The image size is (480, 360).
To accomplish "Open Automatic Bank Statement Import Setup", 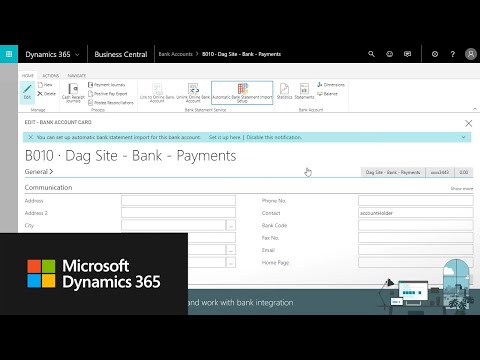I will click(242, 93).
